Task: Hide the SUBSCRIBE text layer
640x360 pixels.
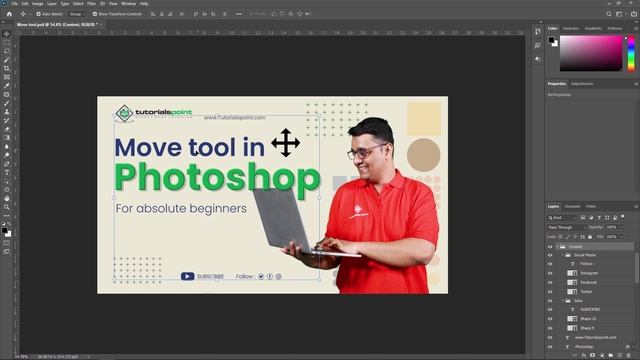Action: click(x=550, y=309)
